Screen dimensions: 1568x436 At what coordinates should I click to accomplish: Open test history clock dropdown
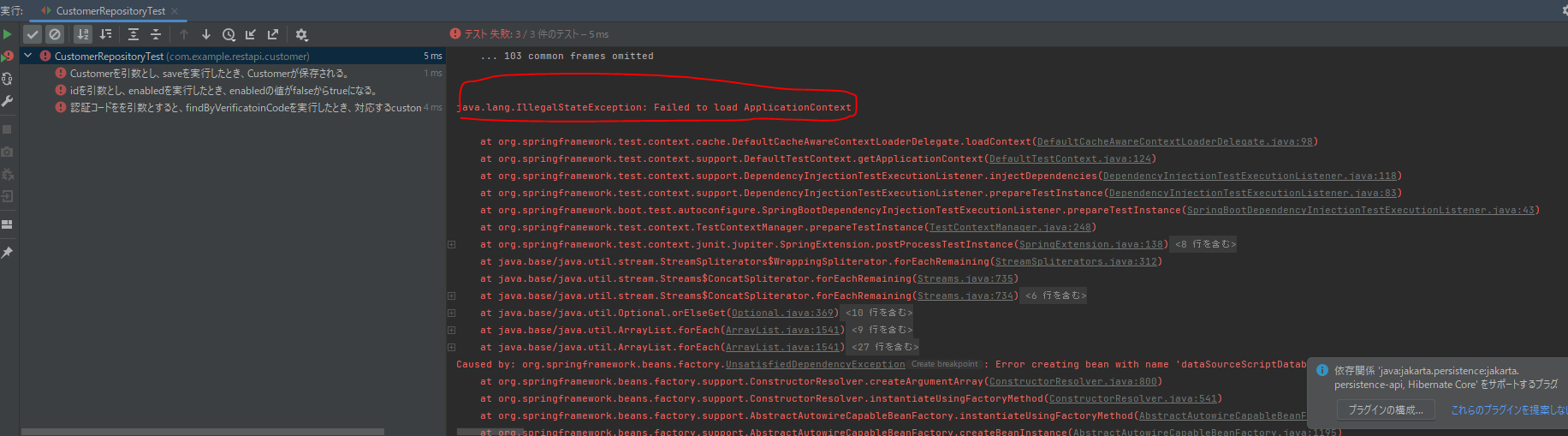coord(229,34)
